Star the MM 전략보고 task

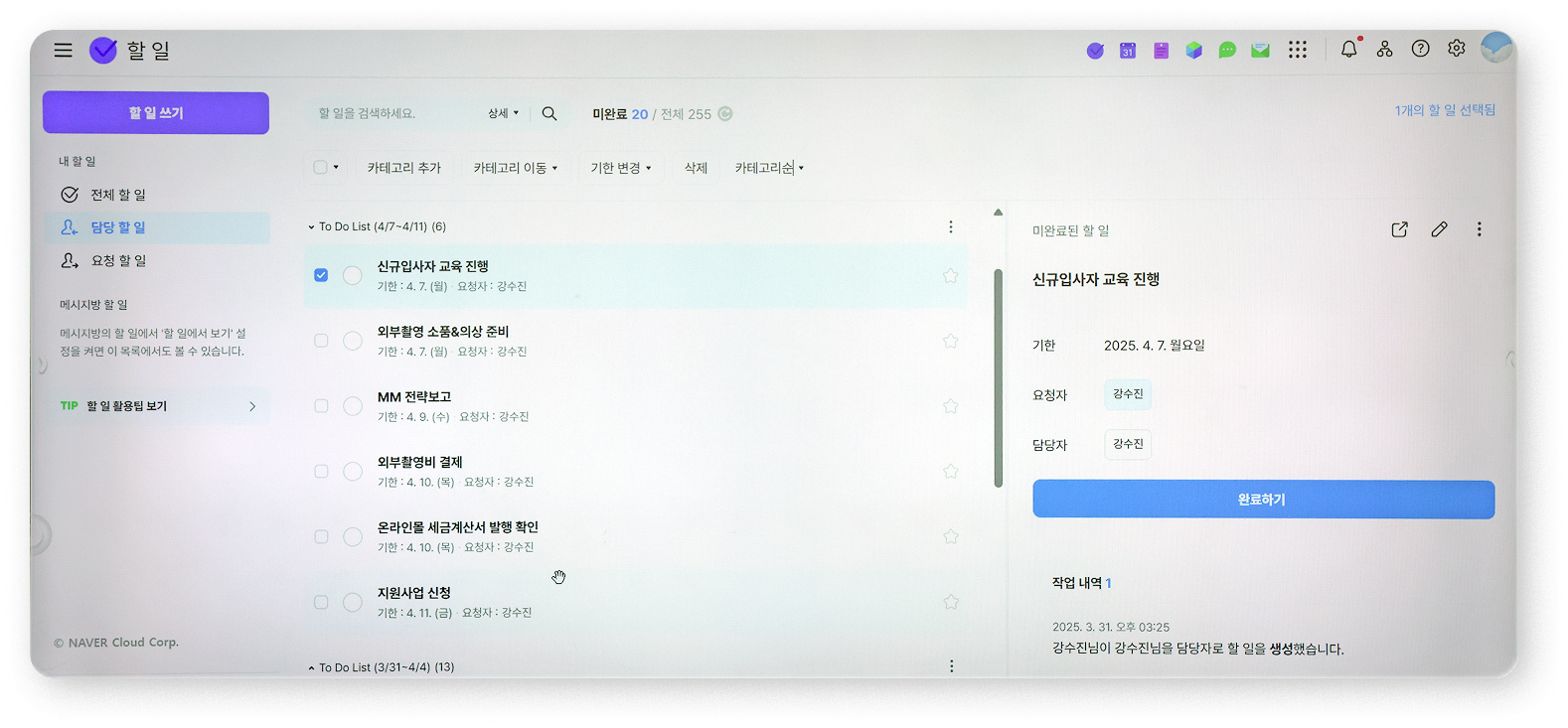click(x=951, y=406)
